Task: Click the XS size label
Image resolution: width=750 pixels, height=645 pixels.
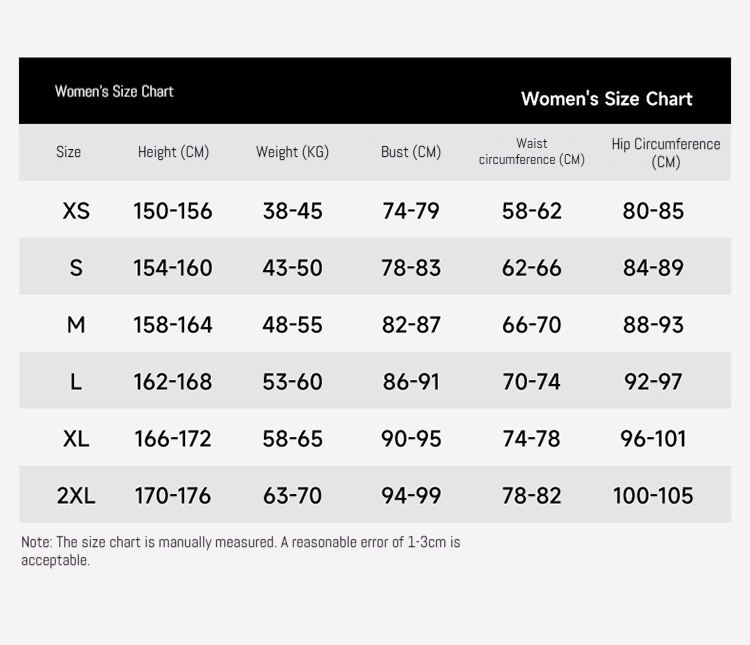Action: pos(76,211)
